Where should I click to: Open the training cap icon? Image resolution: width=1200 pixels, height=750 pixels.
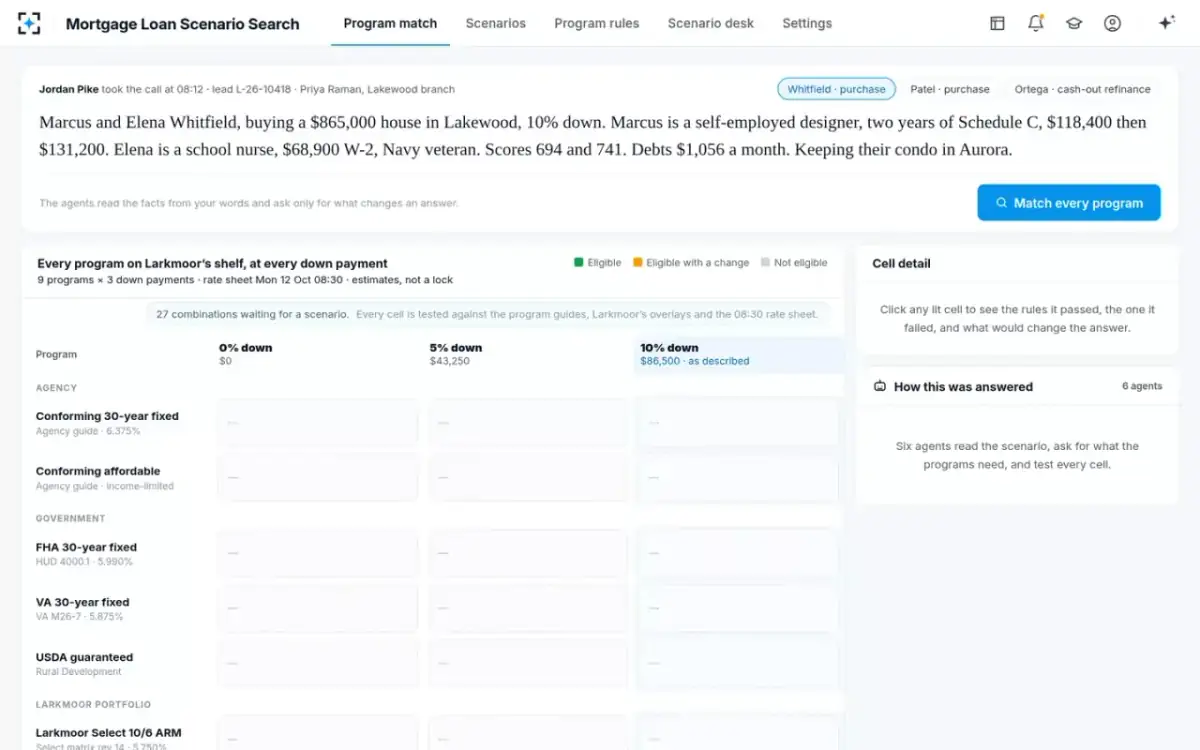pos(1074,23)
